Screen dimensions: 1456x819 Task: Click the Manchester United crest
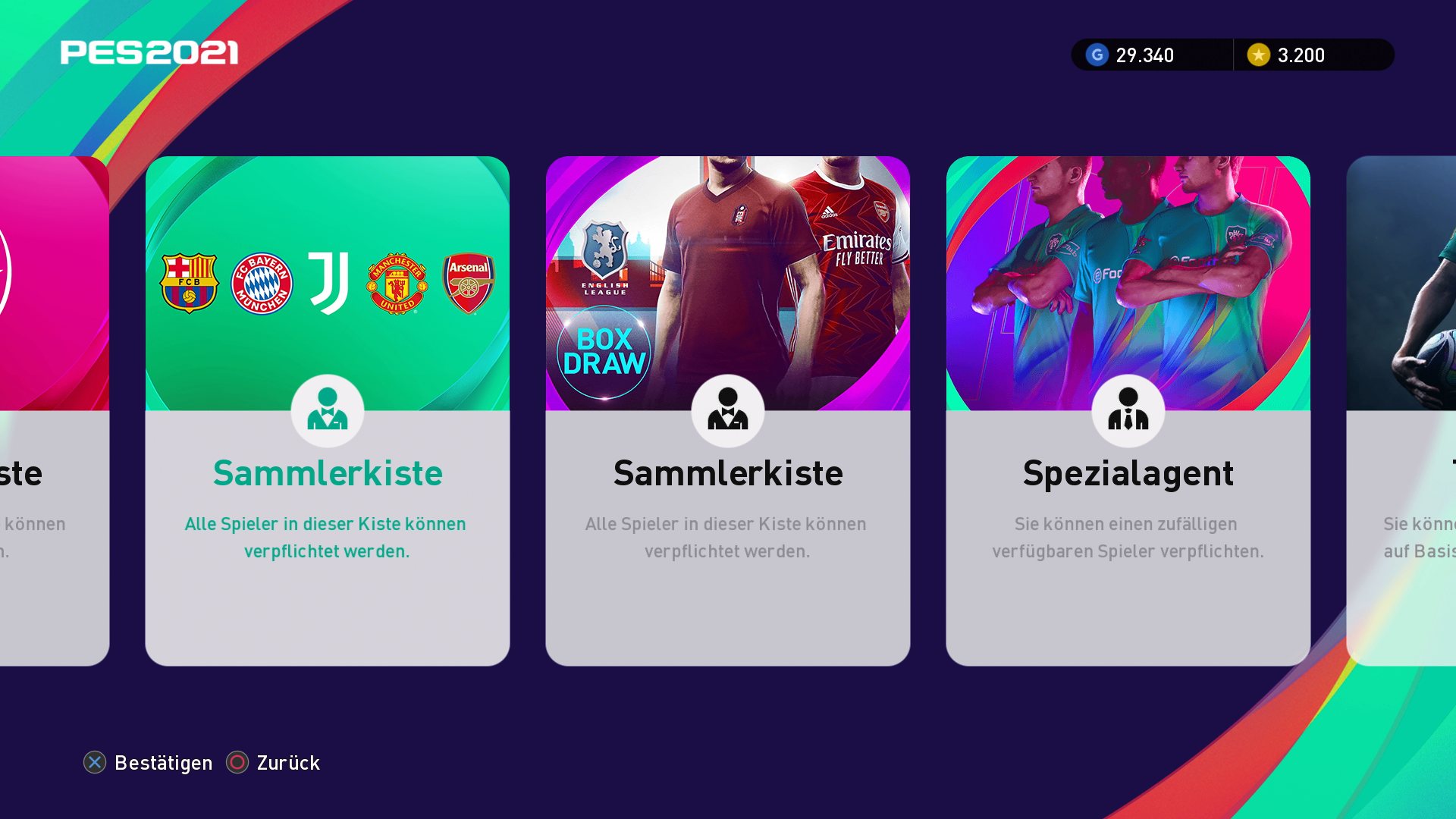click(397, 283)
